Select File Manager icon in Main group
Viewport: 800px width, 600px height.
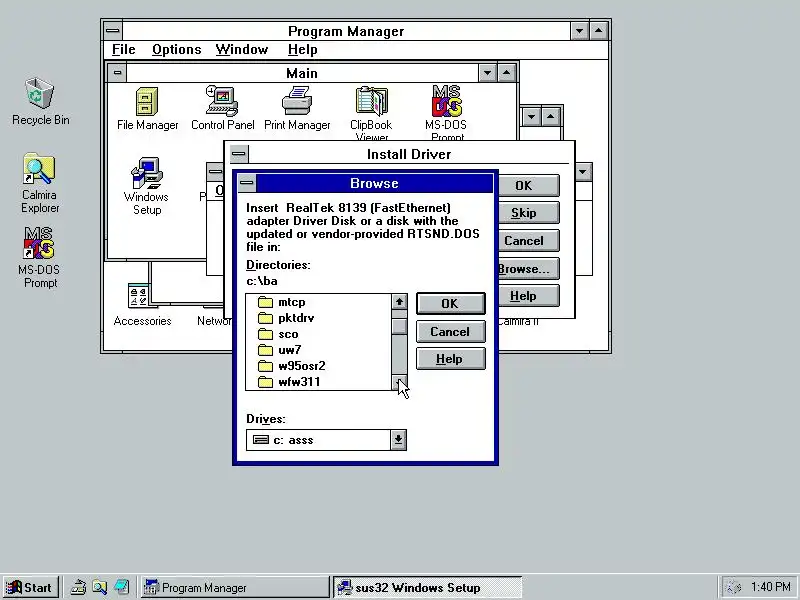[147, 102]
